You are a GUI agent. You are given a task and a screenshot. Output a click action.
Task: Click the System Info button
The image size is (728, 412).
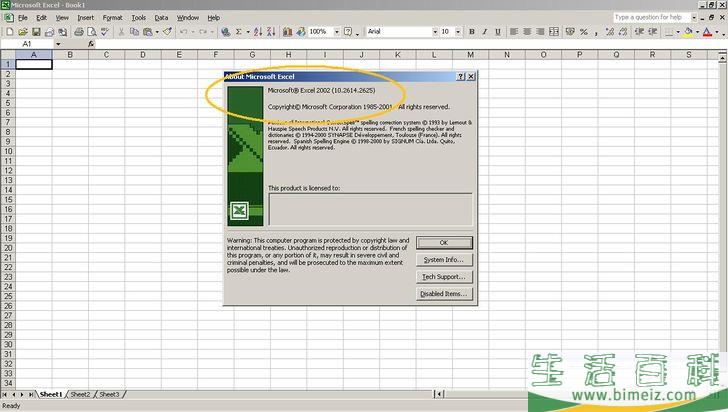[x=444, y=260]
